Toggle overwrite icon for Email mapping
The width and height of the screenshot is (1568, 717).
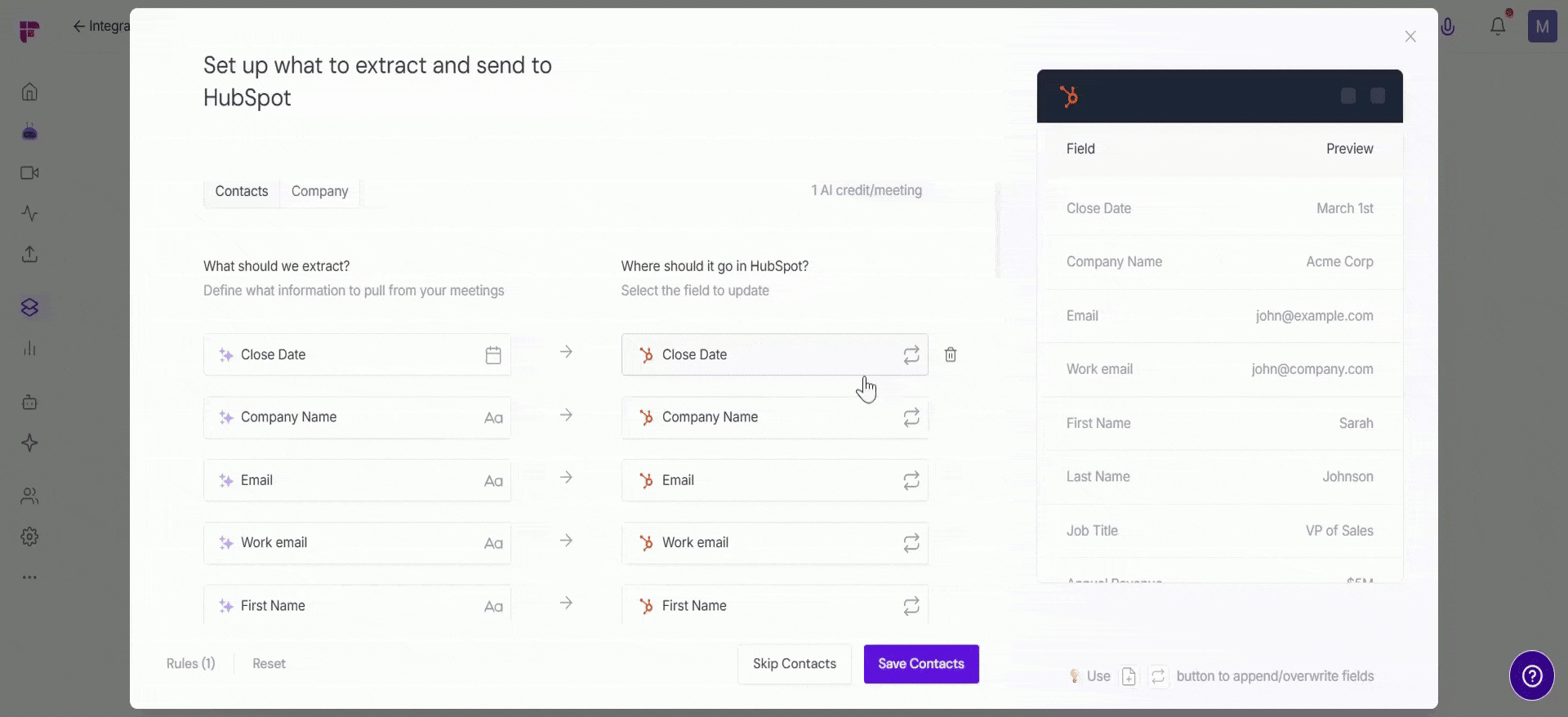pos(911,481)
